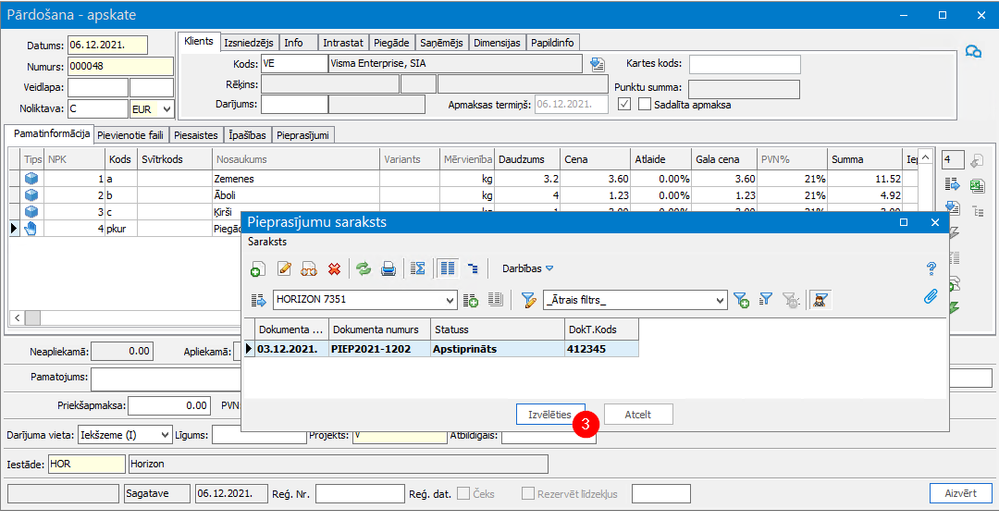The image size is (999, 511).
Task: Open the EUR currency dropdown
Action: (x=166, y=108)
